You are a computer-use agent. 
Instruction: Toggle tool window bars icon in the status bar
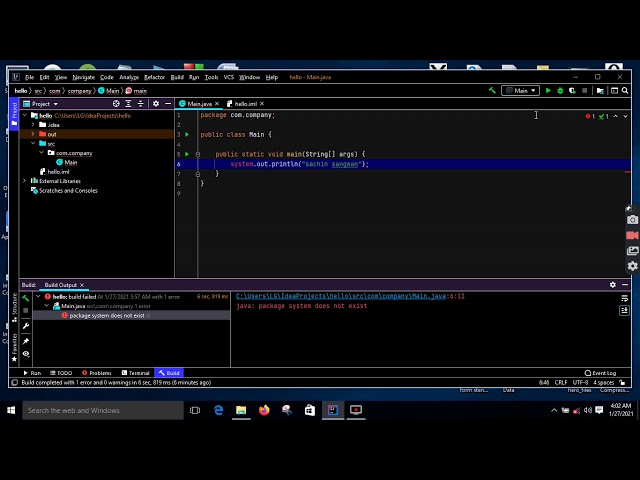15,382
